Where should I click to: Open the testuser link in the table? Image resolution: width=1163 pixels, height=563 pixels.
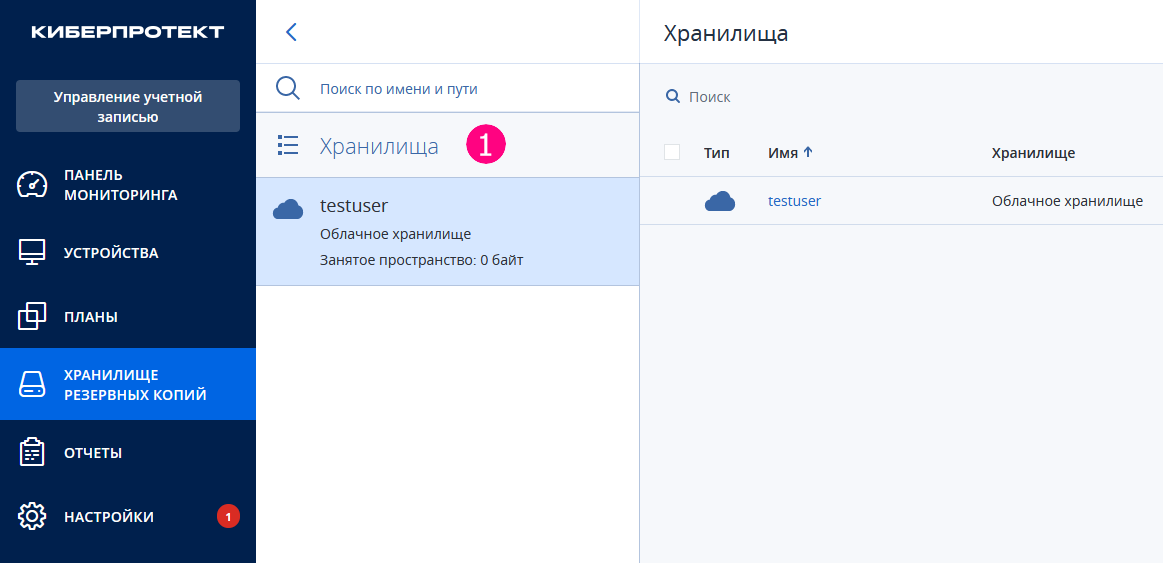(794, 200)
